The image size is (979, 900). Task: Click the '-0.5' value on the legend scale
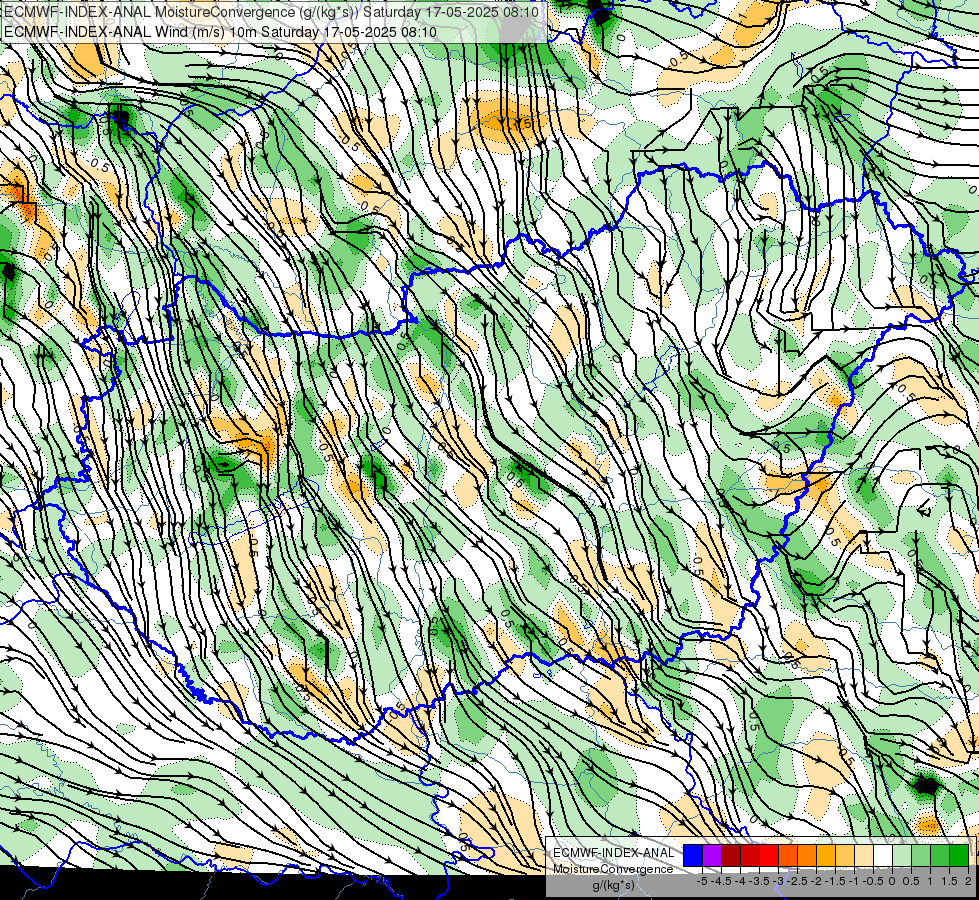pos(873,881)
